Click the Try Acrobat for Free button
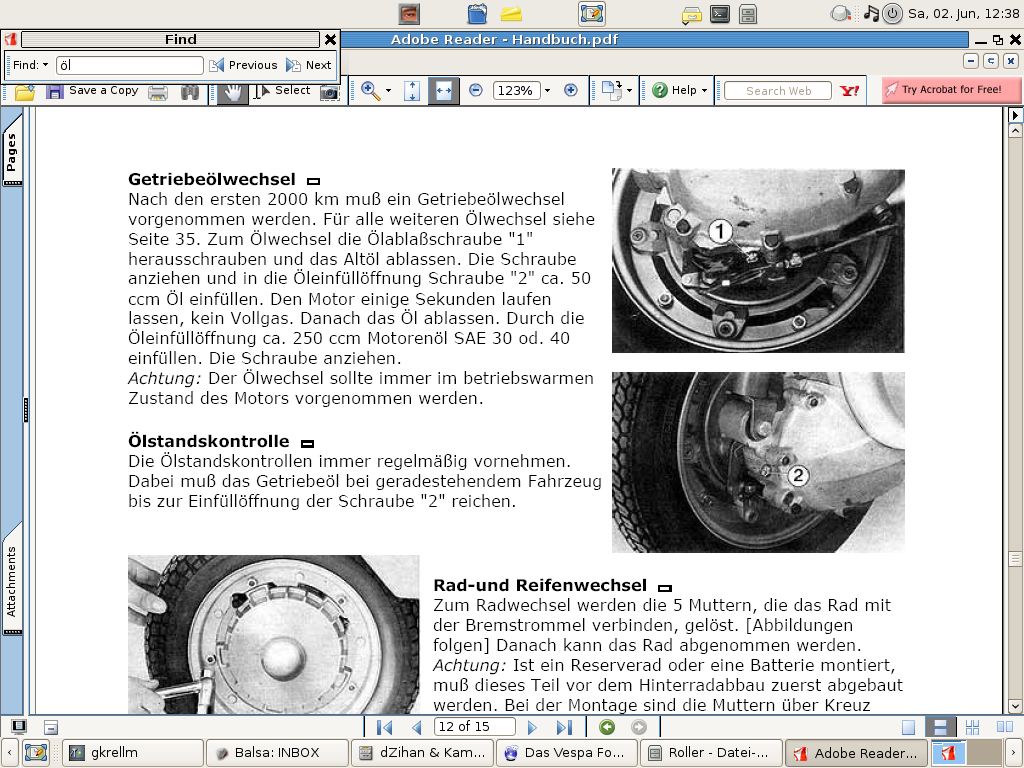The image size is (1024, 768). [x=951, y=90]
